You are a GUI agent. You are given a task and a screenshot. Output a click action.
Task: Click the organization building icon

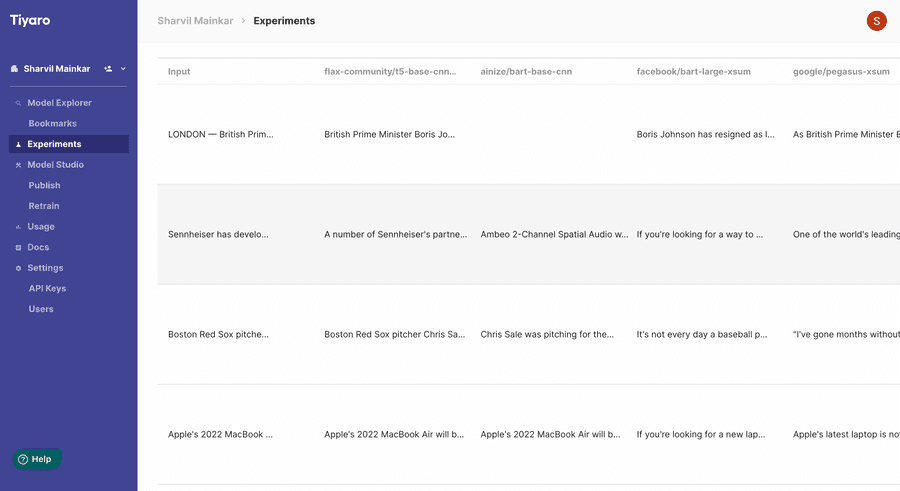coord(14,69)
